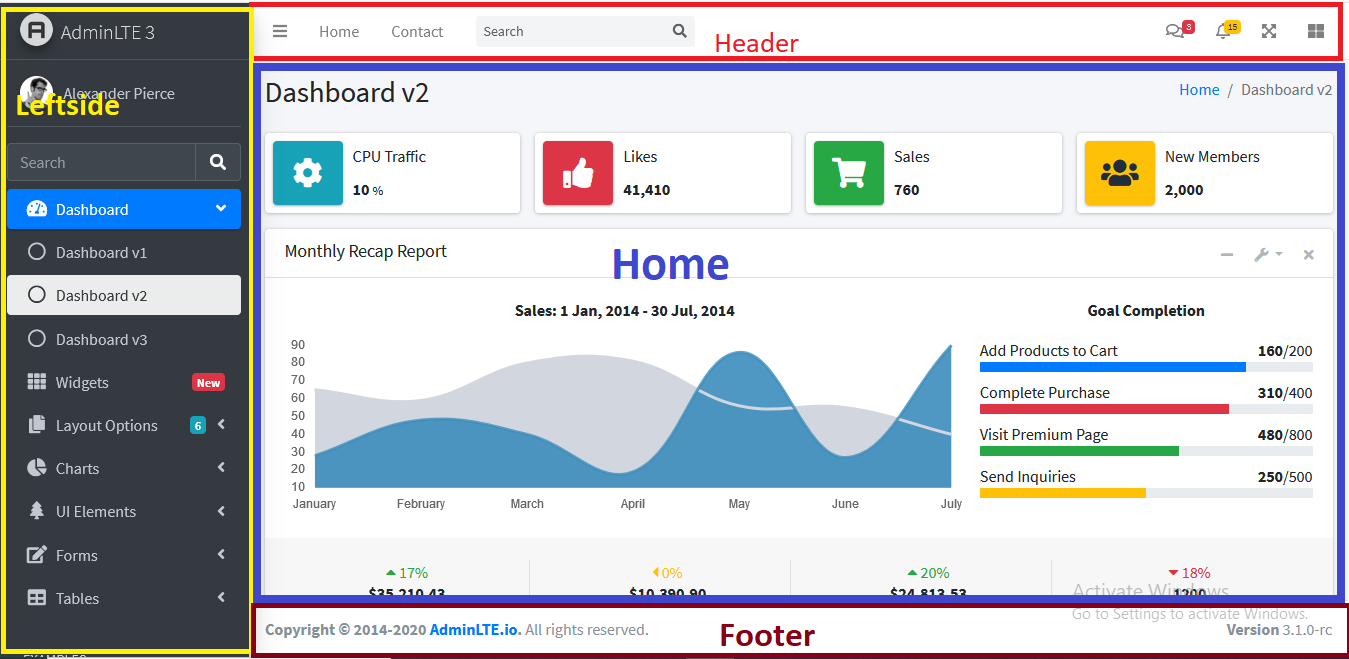Click the New Members group icon
1349x659 pixels.
pyautogui.click(x=1119, y=173)
